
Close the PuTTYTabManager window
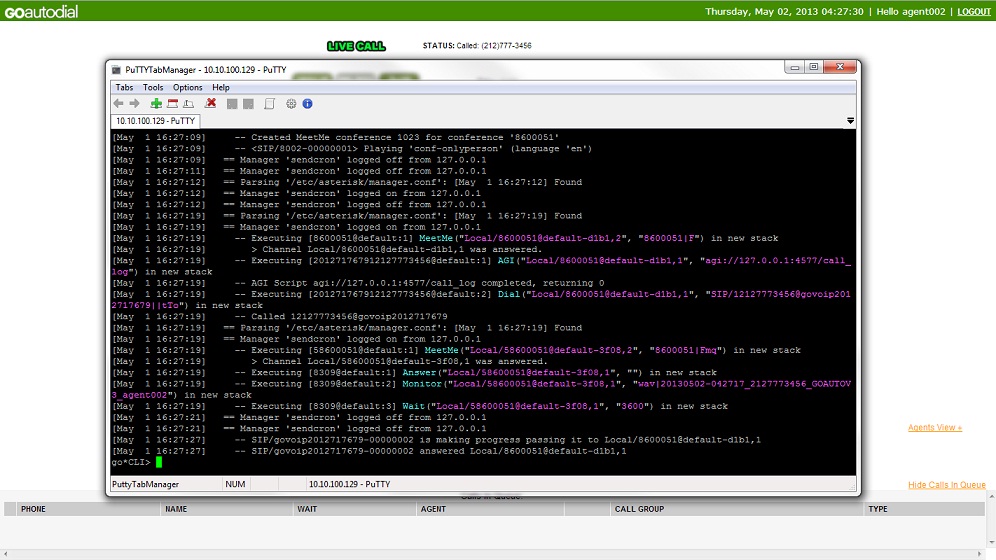click(840, 67)
